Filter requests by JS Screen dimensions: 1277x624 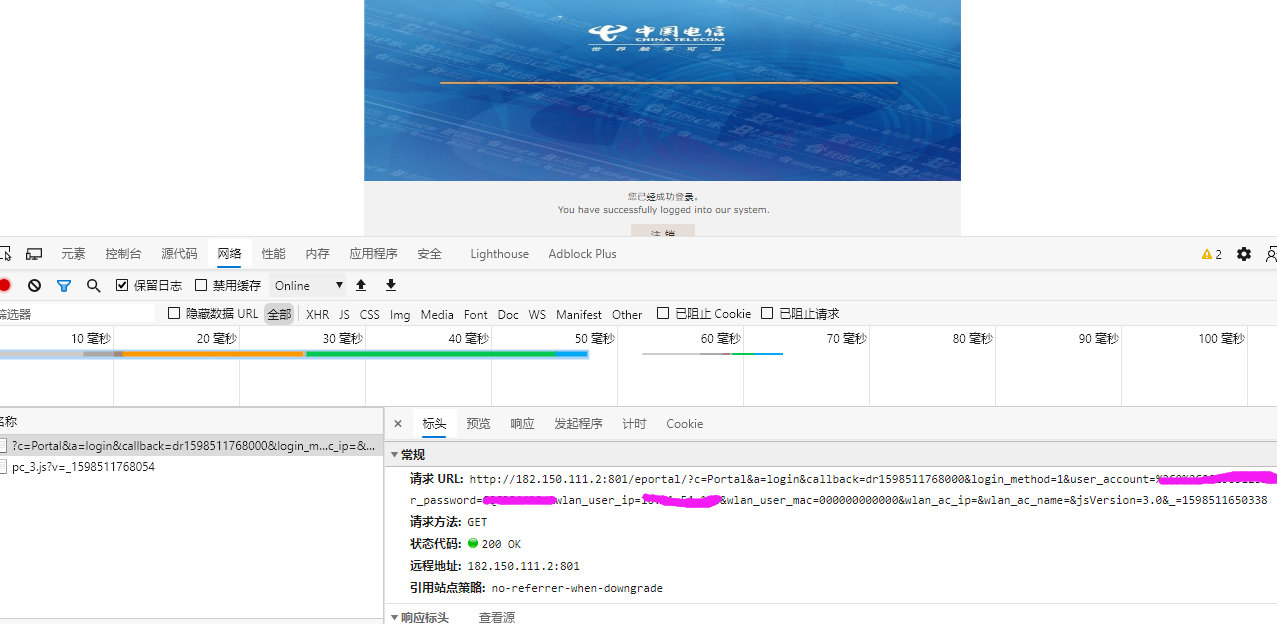tap(344, 314)
